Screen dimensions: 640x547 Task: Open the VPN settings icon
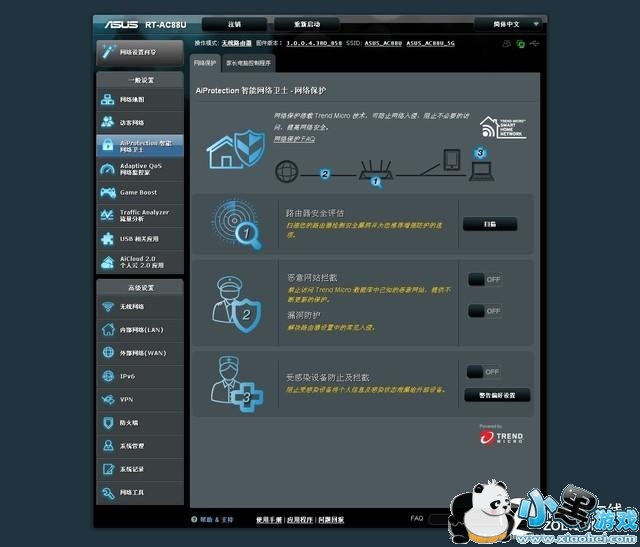click(108, 399)
